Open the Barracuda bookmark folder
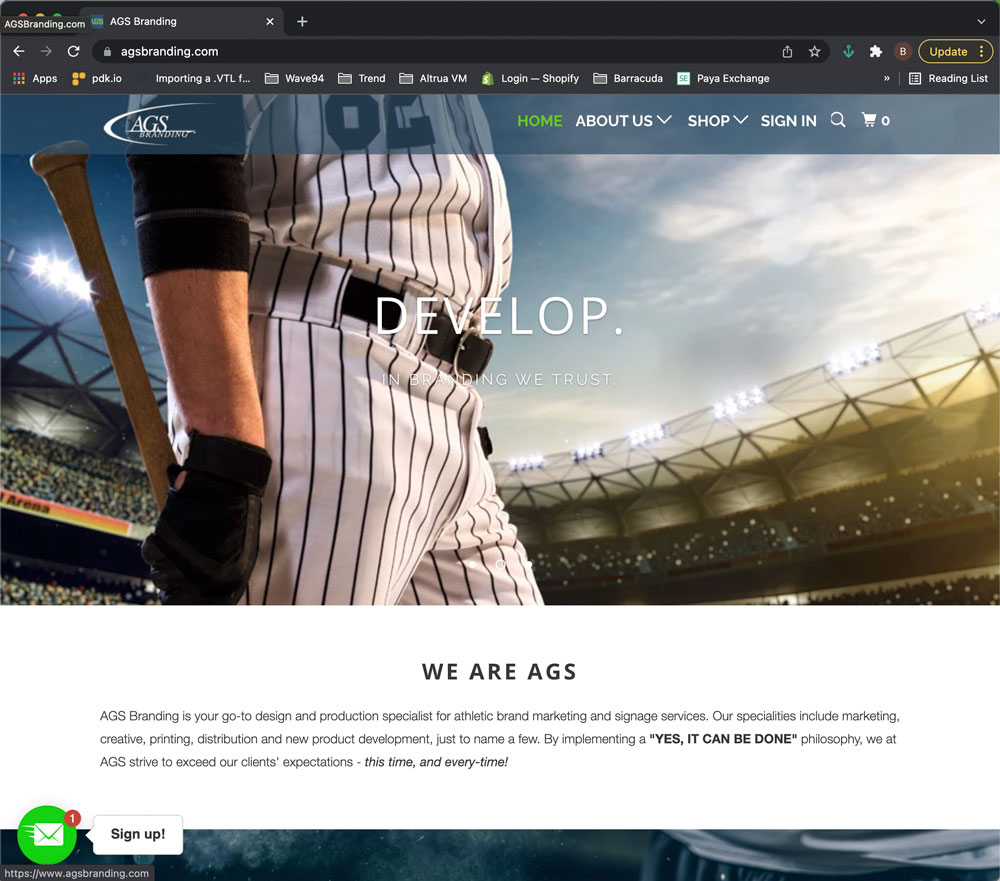Image resolution: width=1000 pixels, height=881 pixels. (x=628, y=78)
